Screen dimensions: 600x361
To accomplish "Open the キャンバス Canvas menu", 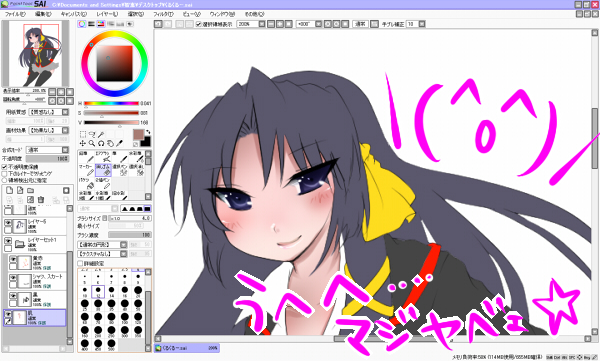I will (74, 14).
